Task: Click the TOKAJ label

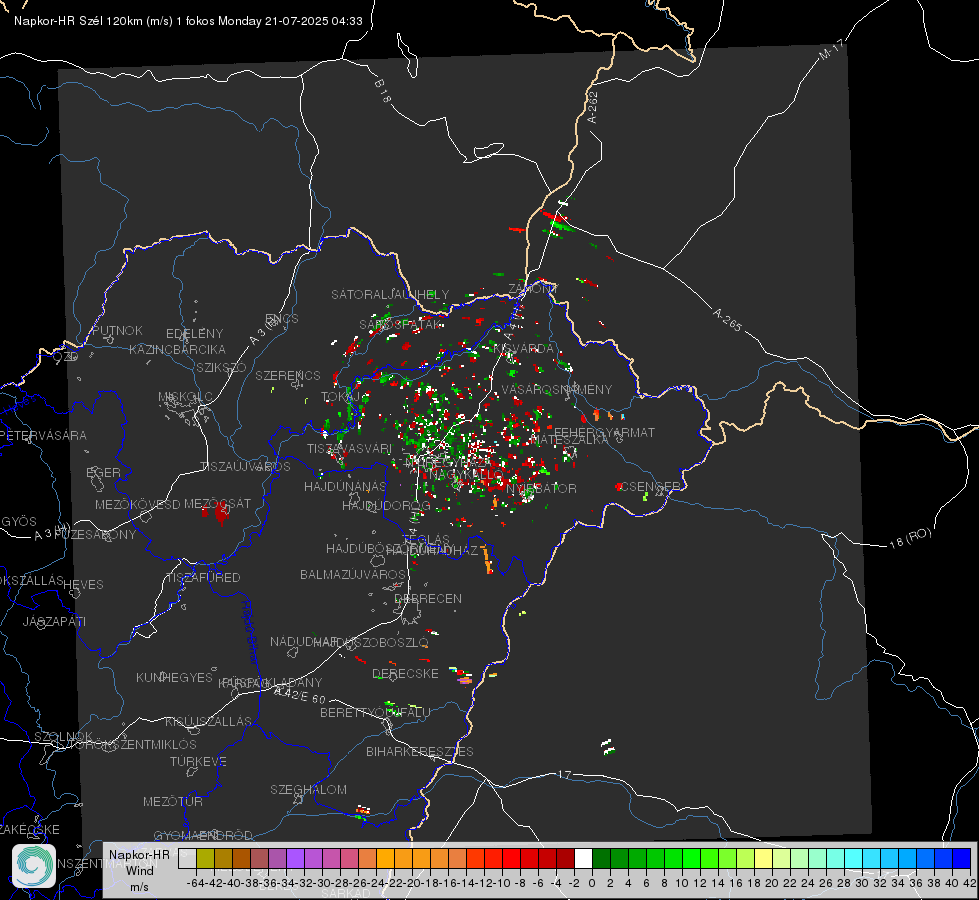Action: pyautogui.click(x=341, y=397)
